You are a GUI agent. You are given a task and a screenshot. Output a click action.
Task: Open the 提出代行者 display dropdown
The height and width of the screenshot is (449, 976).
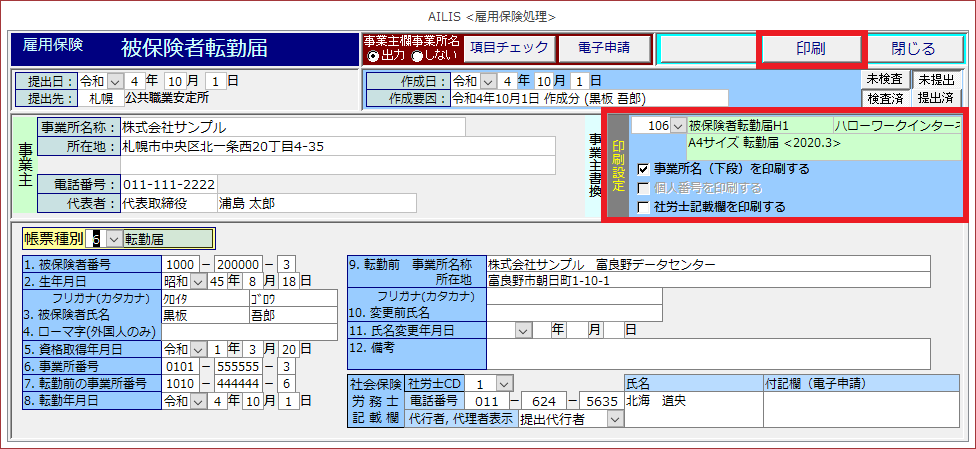click(x=613, y=419)
